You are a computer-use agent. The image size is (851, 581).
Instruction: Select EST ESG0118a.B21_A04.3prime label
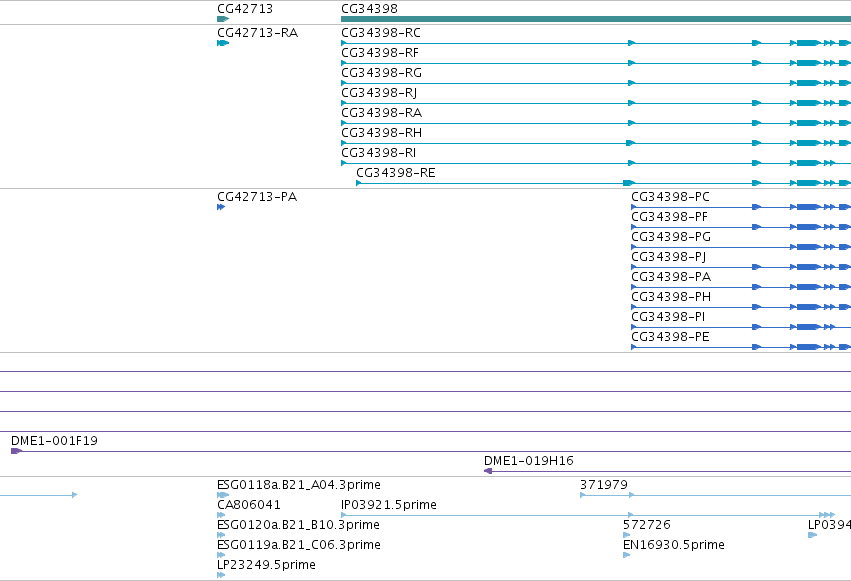pyautogui.click(x=299, y=485)
